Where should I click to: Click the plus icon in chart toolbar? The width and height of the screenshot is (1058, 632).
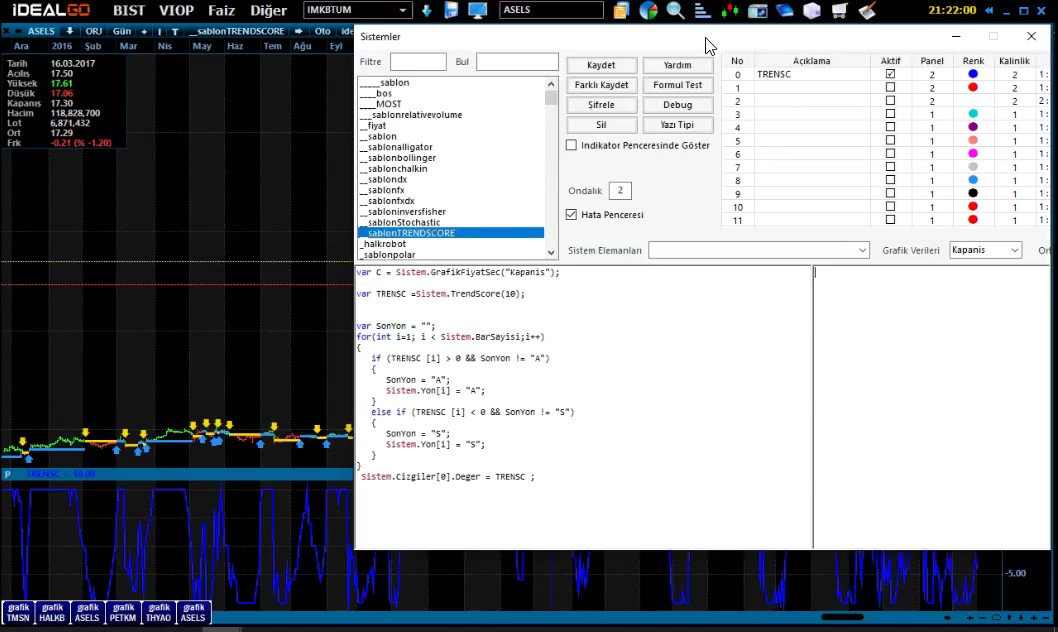tap(144, 31)
